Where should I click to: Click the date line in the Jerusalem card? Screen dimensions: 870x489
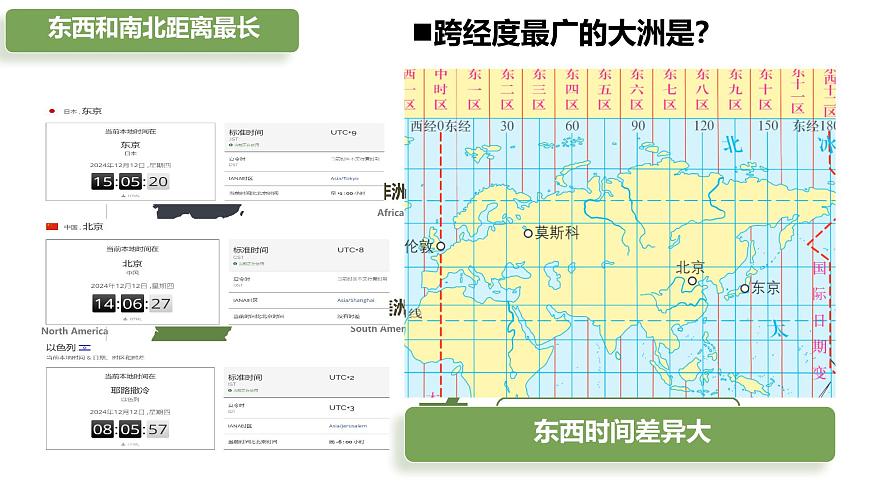[x=130, y=412]
